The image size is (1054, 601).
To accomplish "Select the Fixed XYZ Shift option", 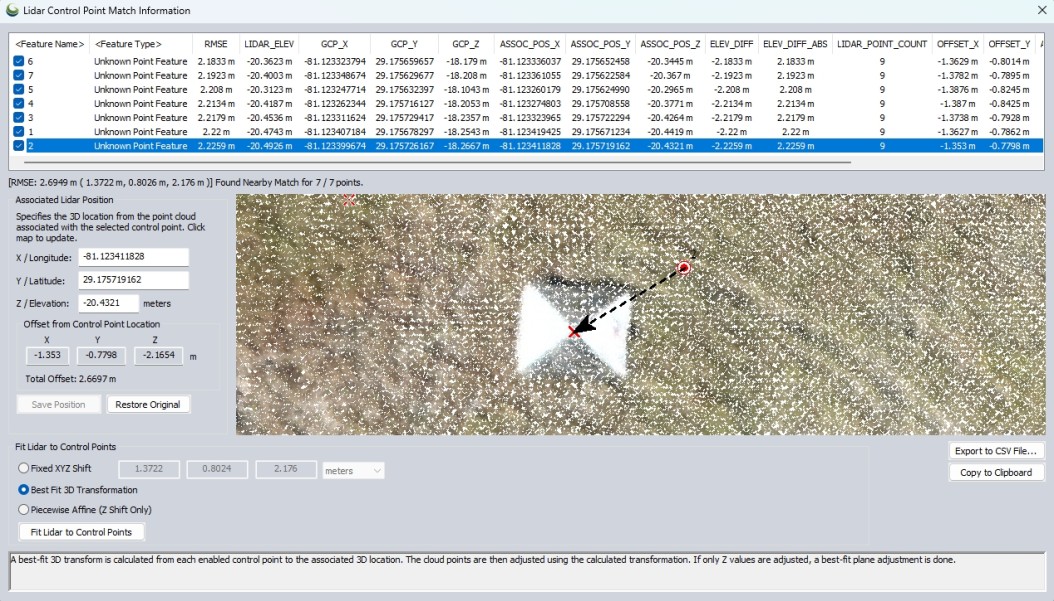I will pyautogui.click(x=24, y=469).
